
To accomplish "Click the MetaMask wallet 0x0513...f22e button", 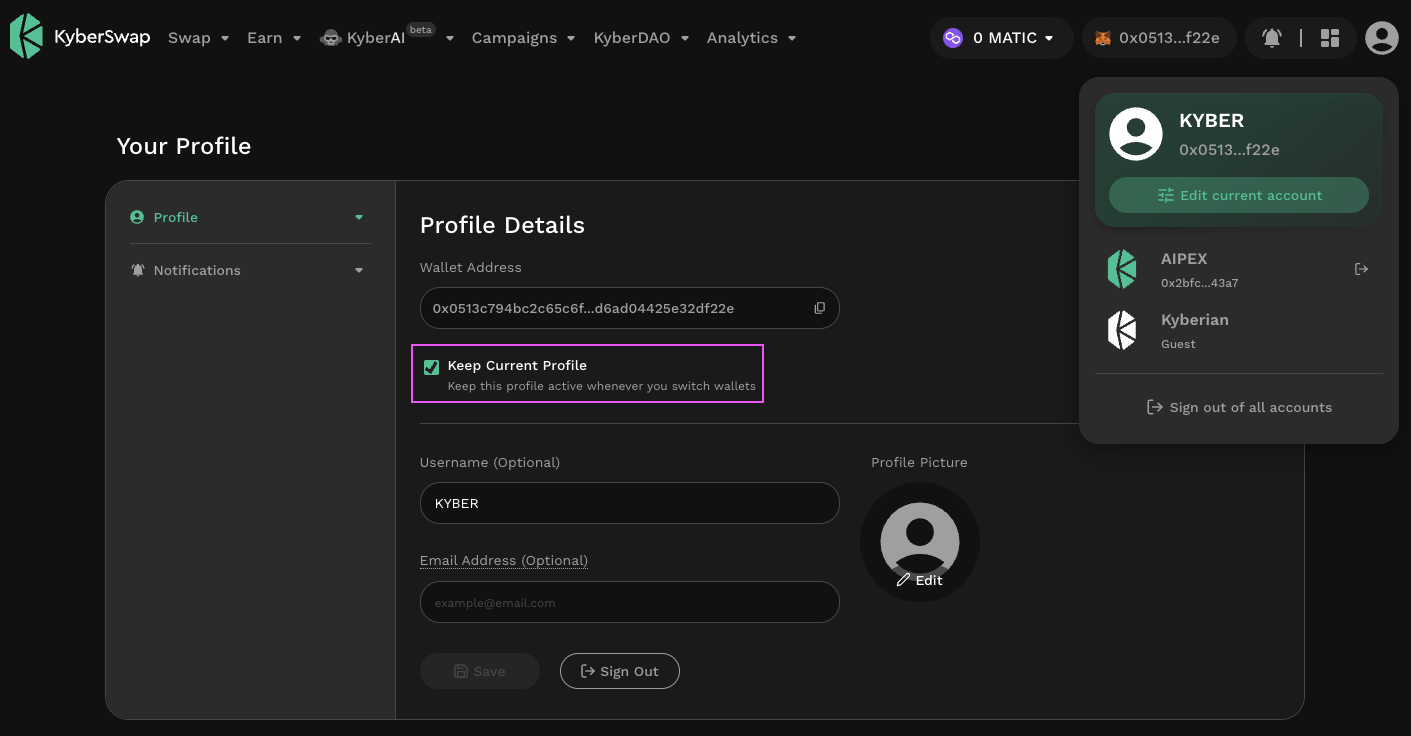I will click(x=1158, y=38).
